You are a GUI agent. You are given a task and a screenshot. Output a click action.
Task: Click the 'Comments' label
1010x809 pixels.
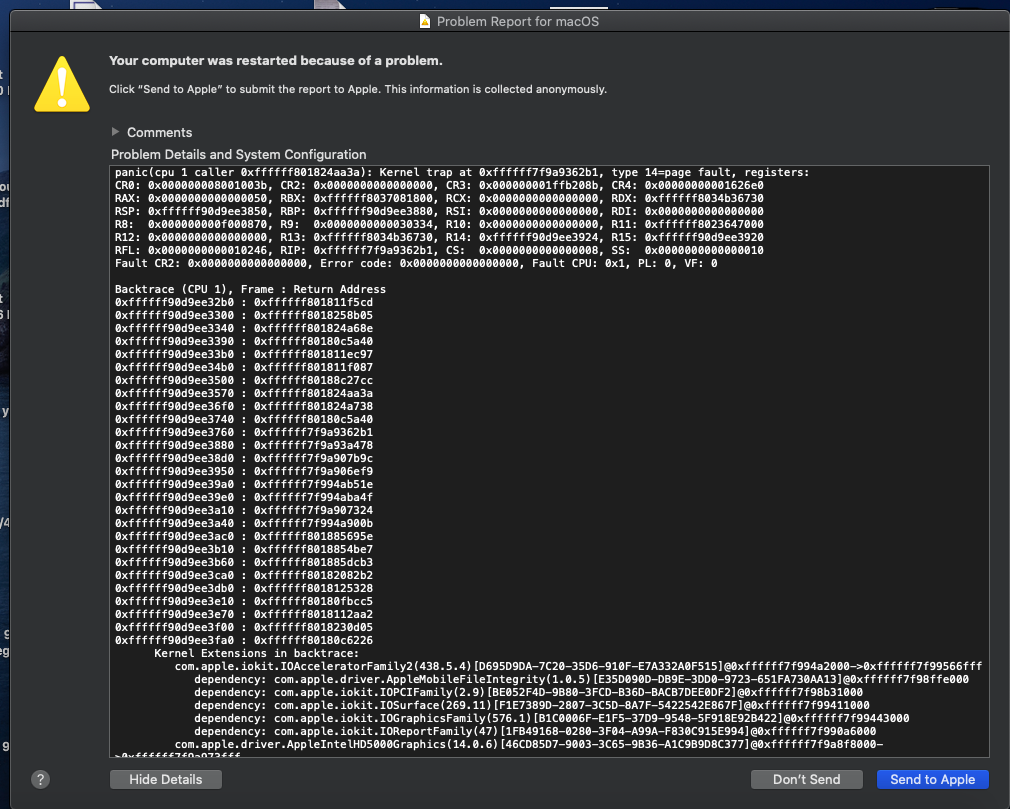click(x=160, y=132)
